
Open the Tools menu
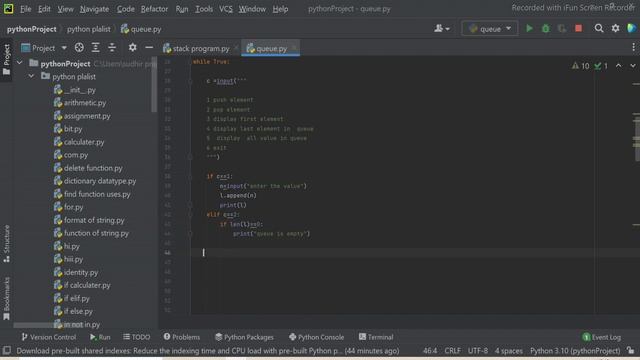204,9
